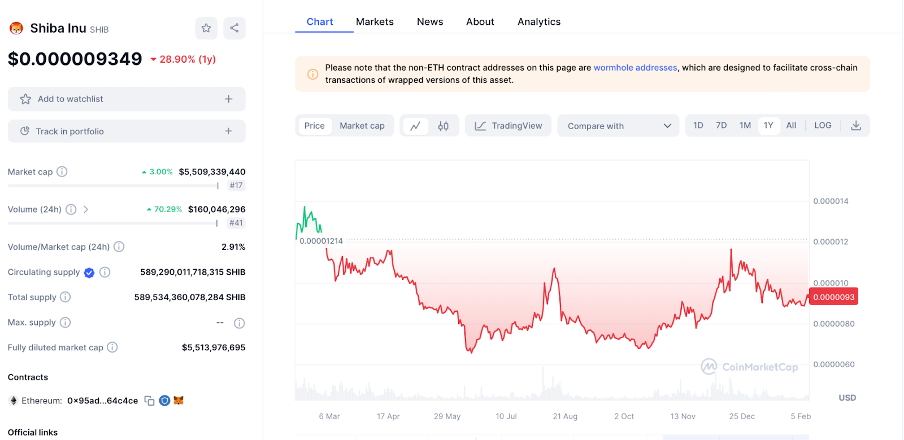Image resolution: width=904 pixels, height=440 pixels.
Task: Star Shiba Inu as a favorite
Action: (206, 28)
